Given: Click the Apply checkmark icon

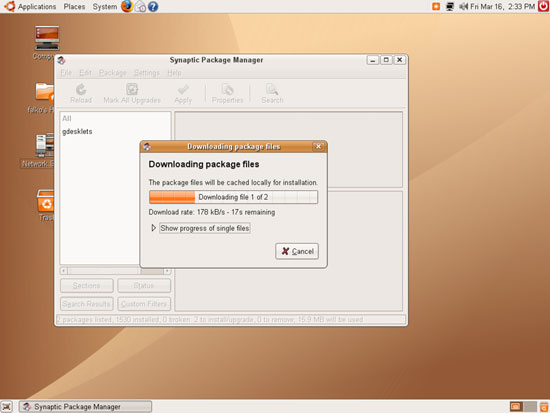Looking at the screenshot, I should point(183,89).
